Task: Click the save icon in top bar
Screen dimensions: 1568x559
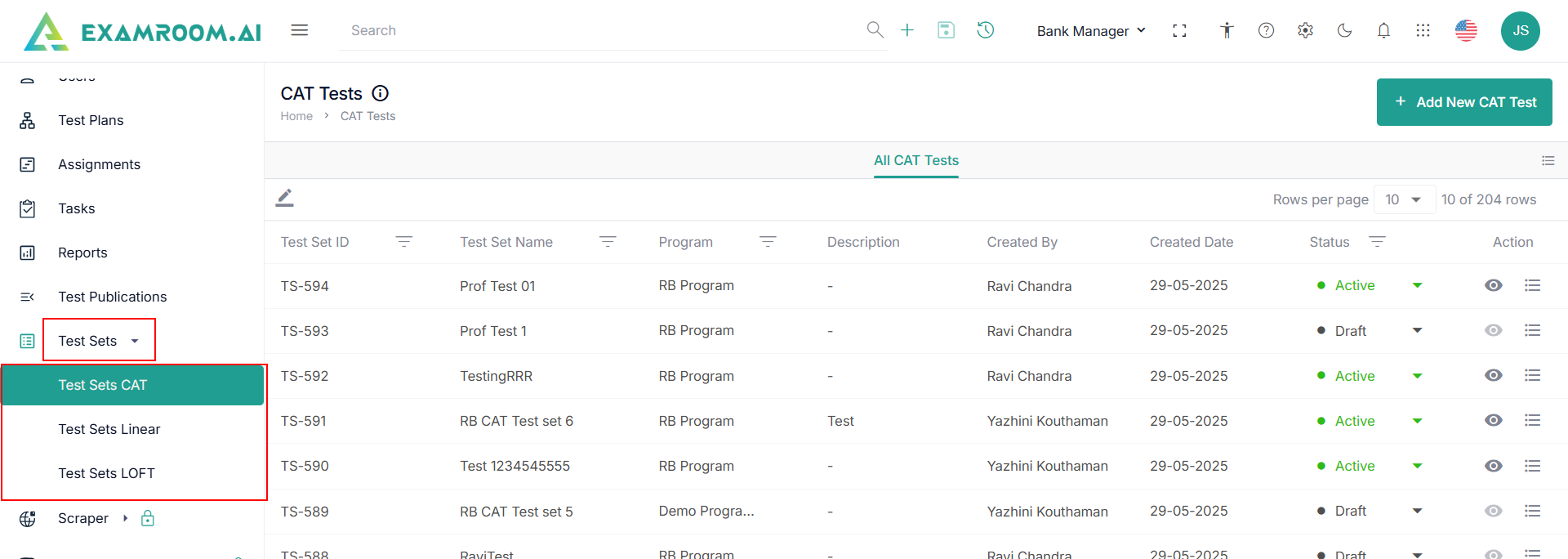Action: [946, 30]
